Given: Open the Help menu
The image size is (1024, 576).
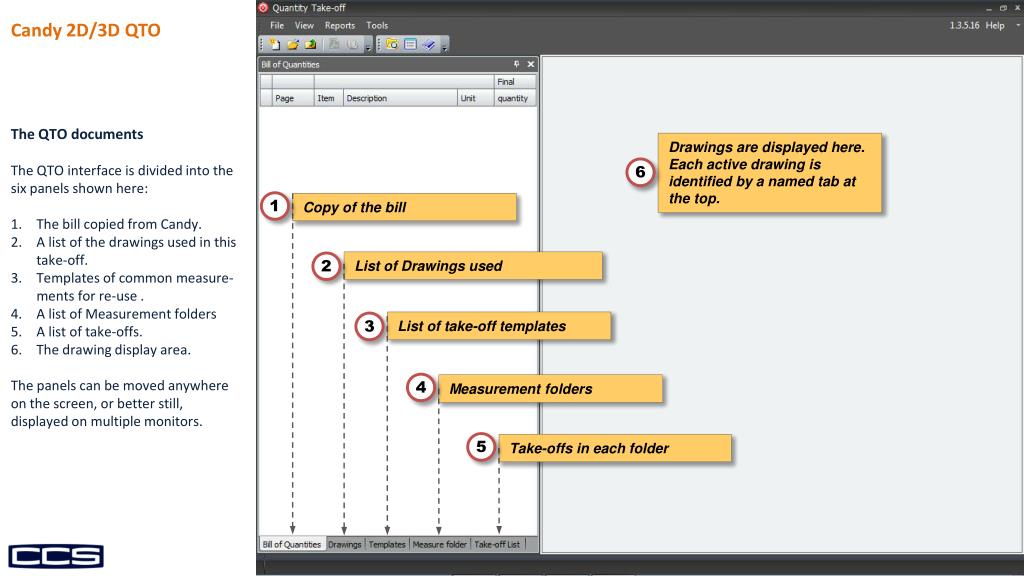Looking at the screenshot, I should [x=995, y=25].
